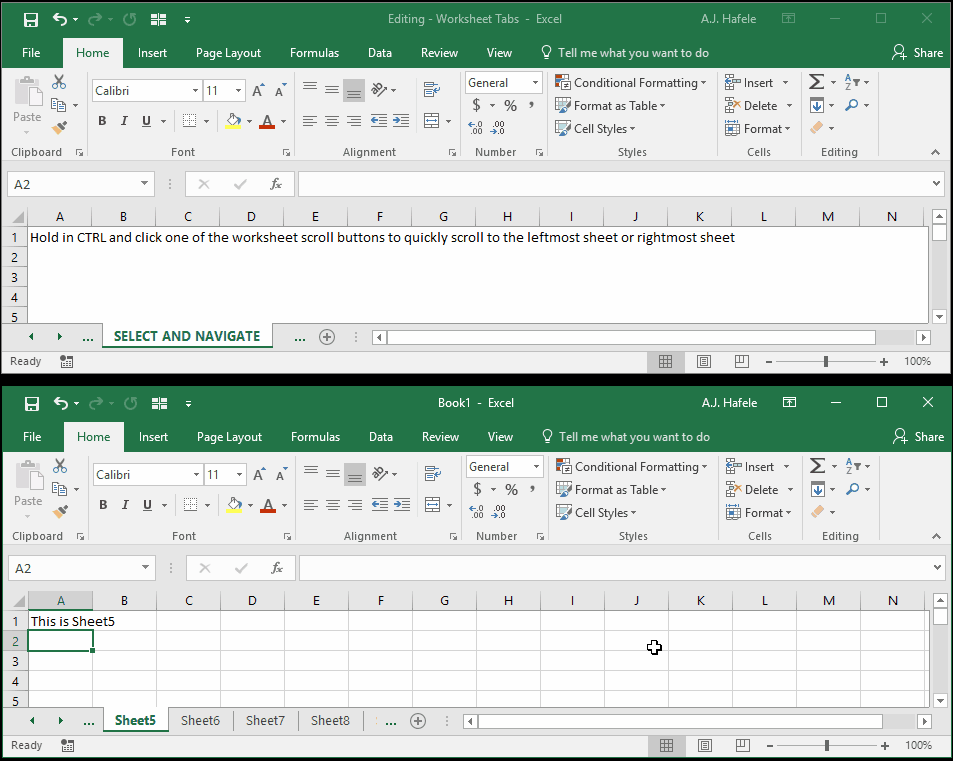Click Wrap Text icon in Book1 window
Viewport: 953px width, 761px height.
(433, 473)
